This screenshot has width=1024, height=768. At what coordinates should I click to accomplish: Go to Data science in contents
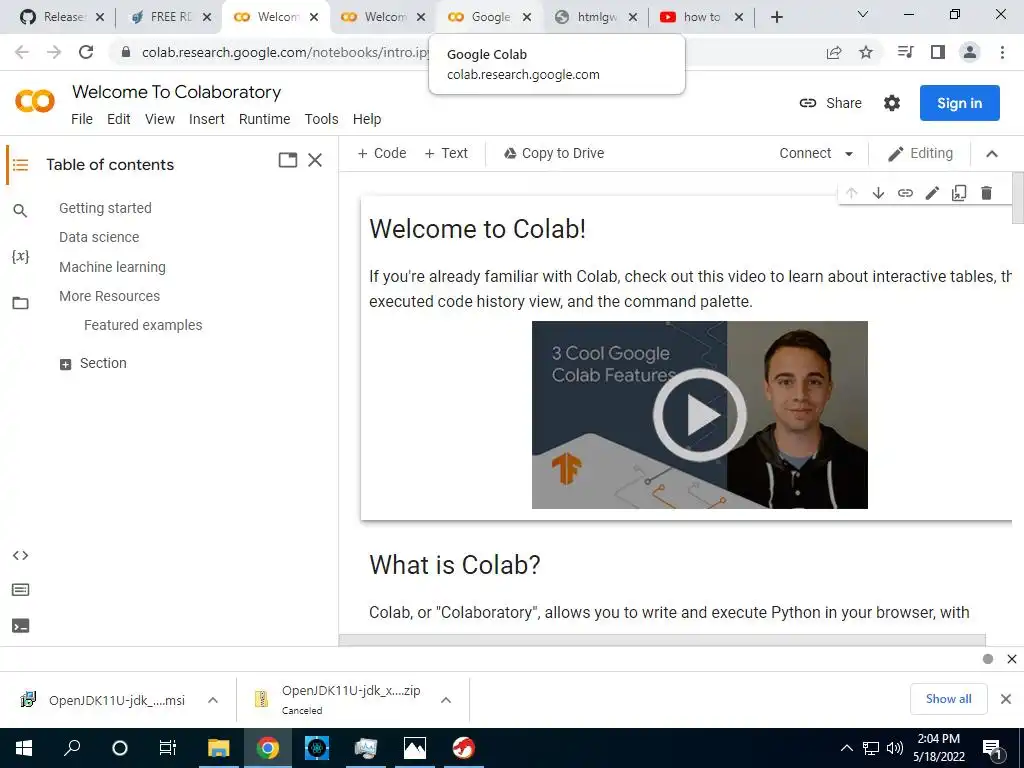point(99,237)
